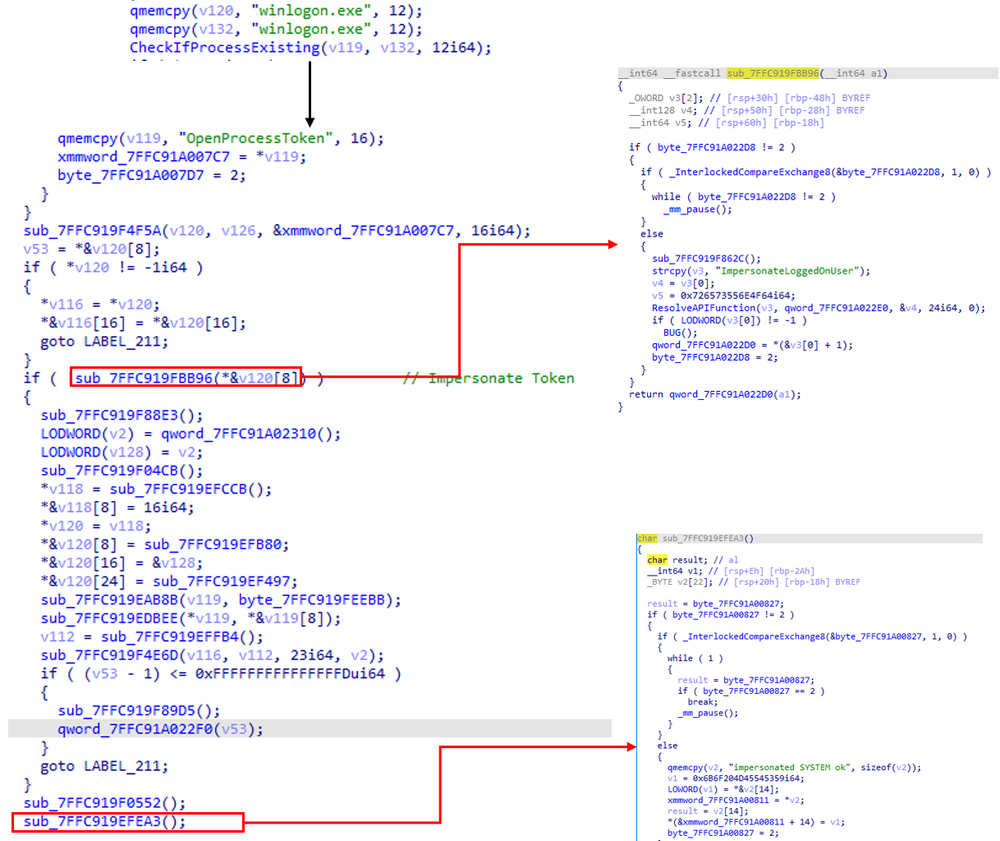The width and height of the screenshot is (1000, 841).
Task: Click the "// Impersonate Token" comment
Action: click(489, 379)
